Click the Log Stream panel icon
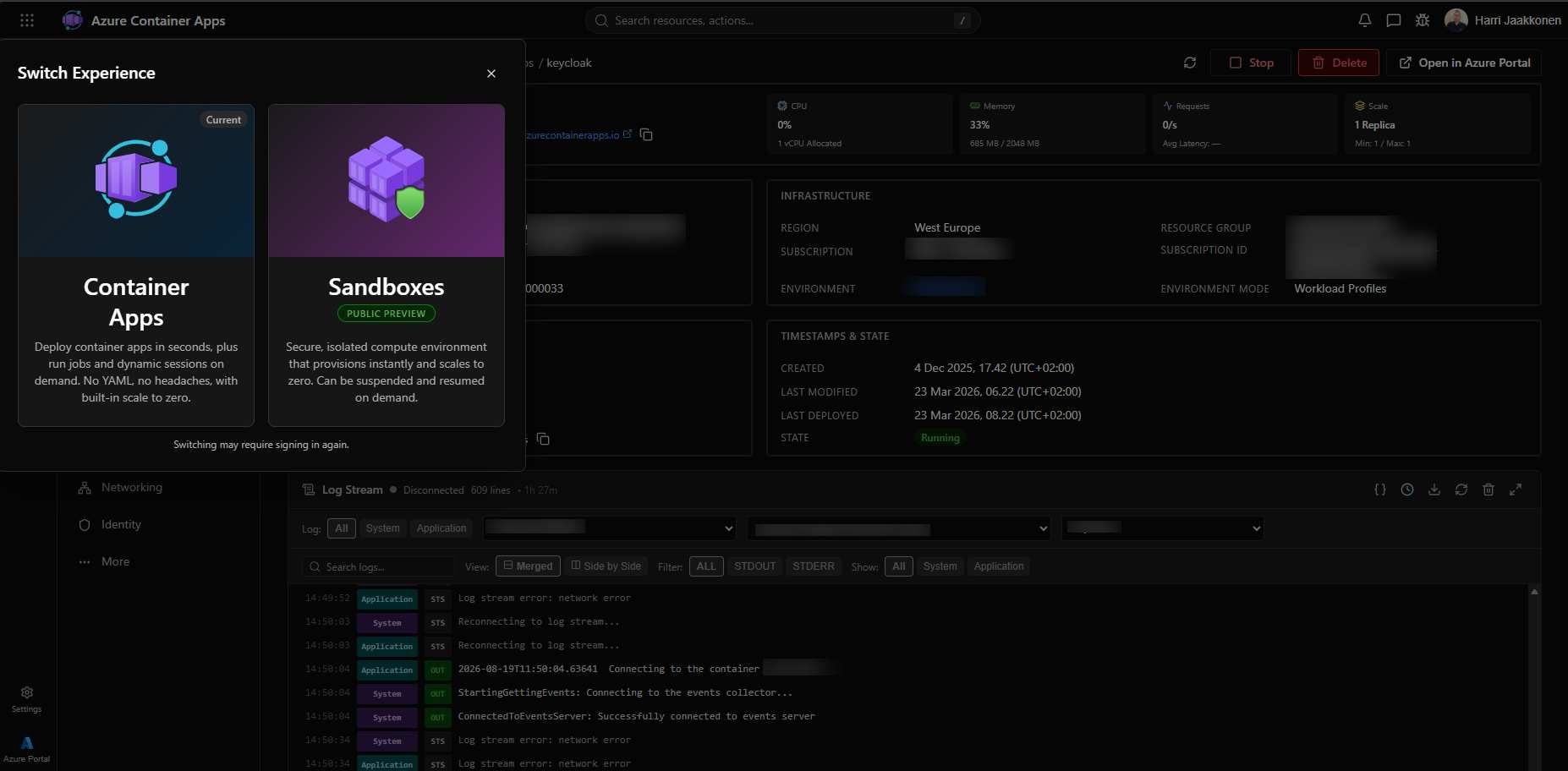 309,489
